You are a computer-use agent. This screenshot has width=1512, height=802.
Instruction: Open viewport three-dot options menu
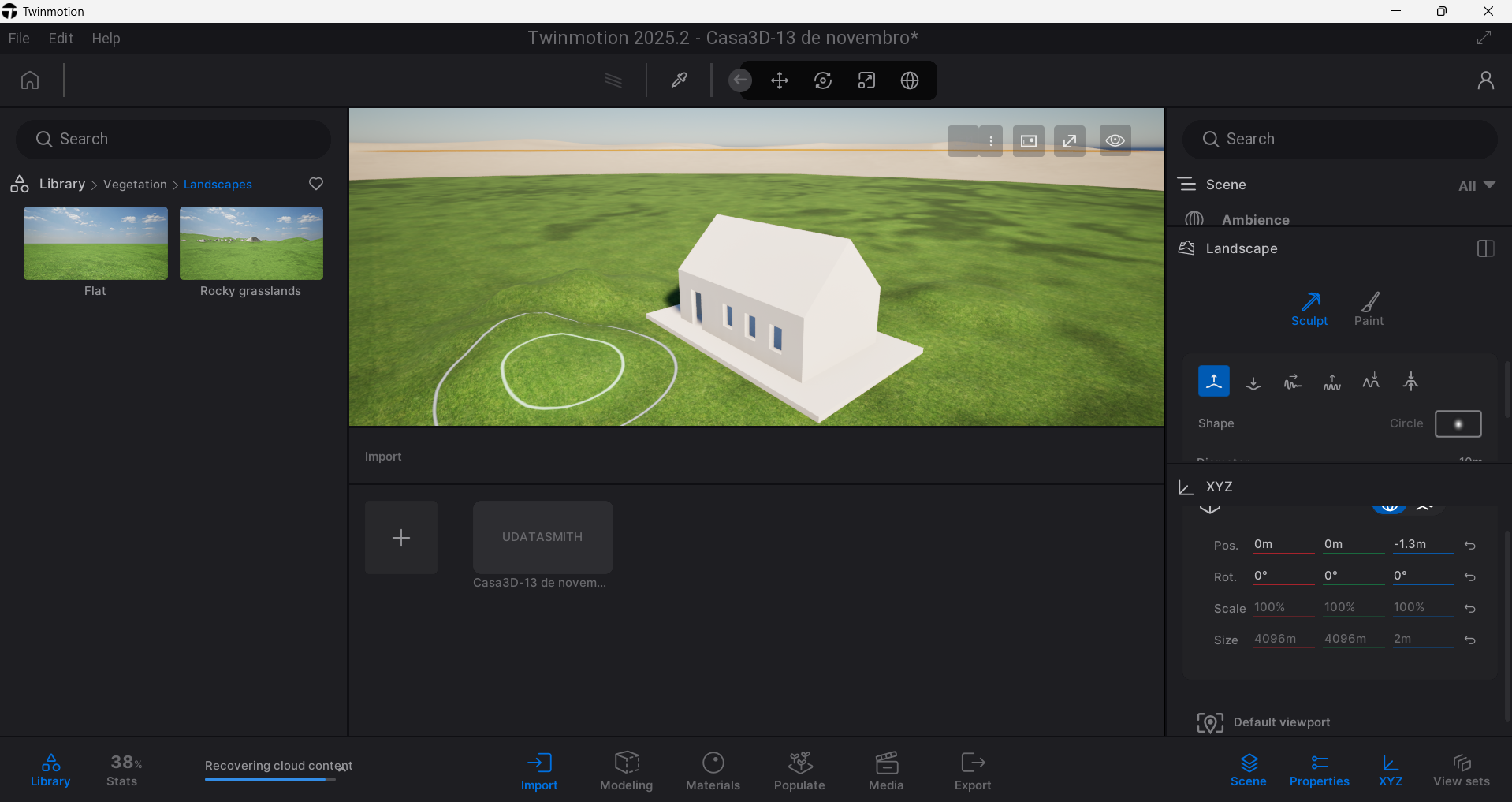[991, 141]
